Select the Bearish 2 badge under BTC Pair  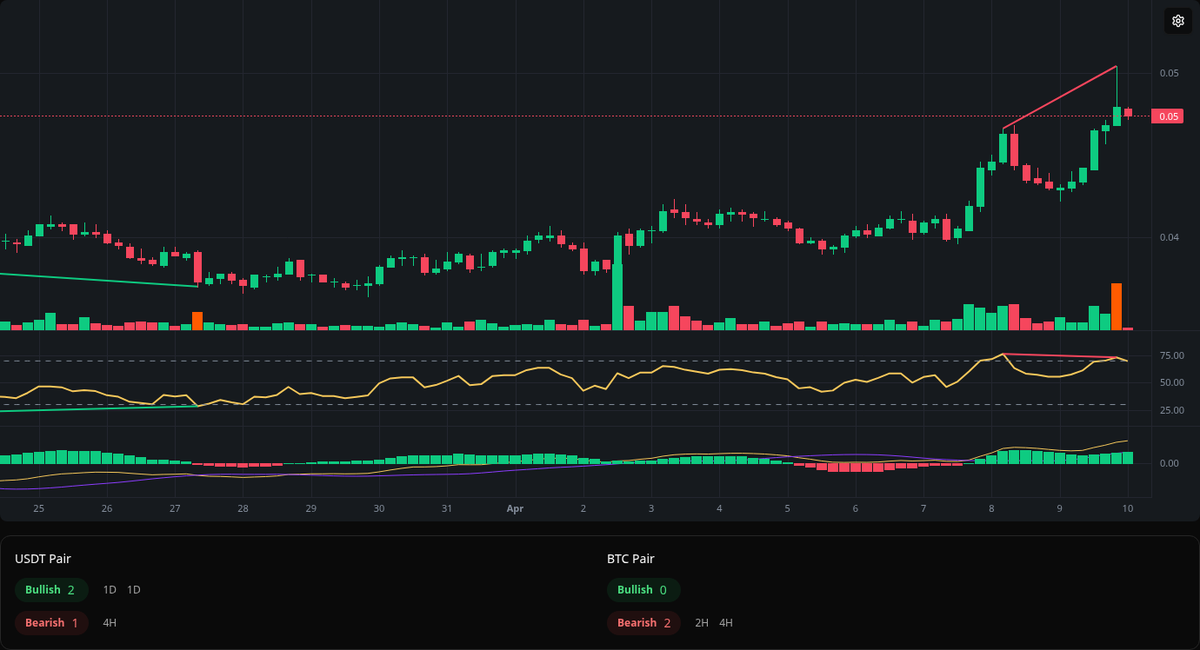point(643,623)
